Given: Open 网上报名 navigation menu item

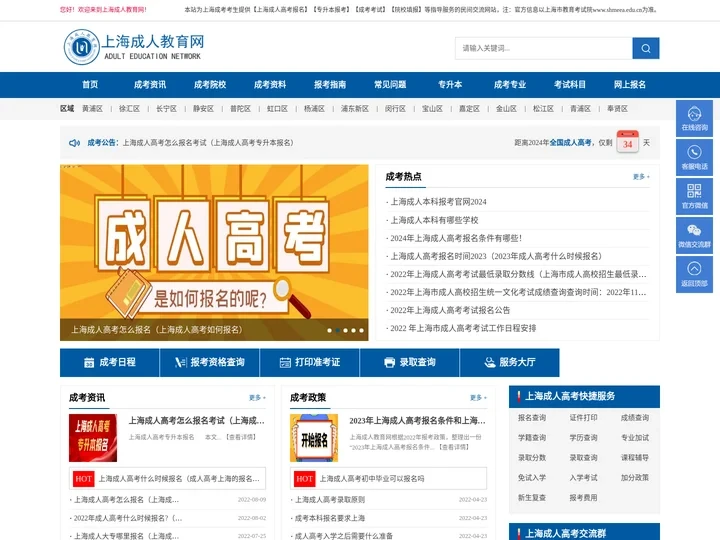Looking at the screenshot, I should pos(630,84).
